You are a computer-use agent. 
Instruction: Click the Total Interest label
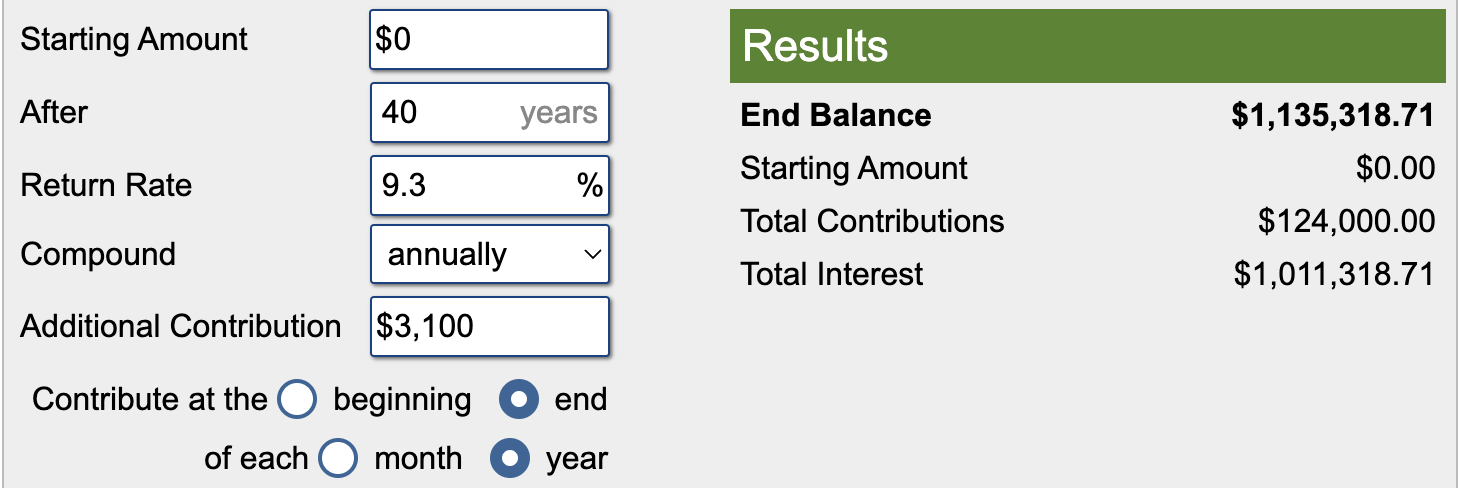click(x=832, y=274)
